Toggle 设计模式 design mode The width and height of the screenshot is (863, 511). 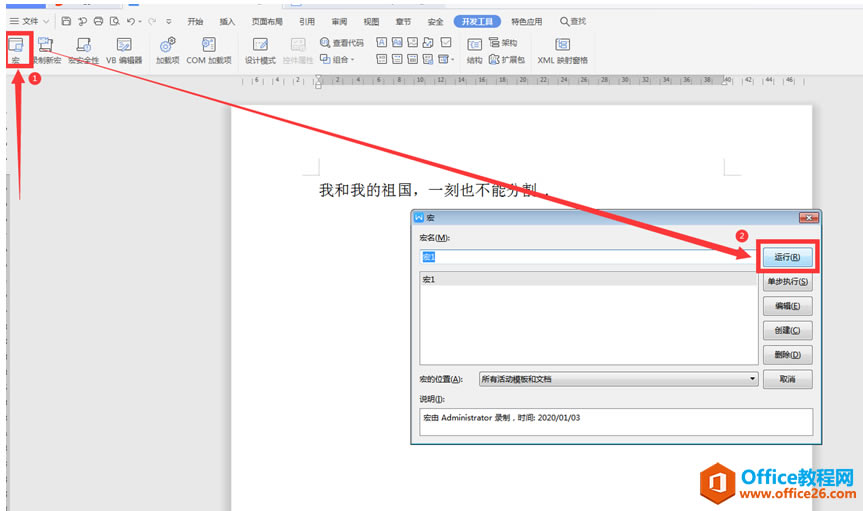(x=260, y=51)
